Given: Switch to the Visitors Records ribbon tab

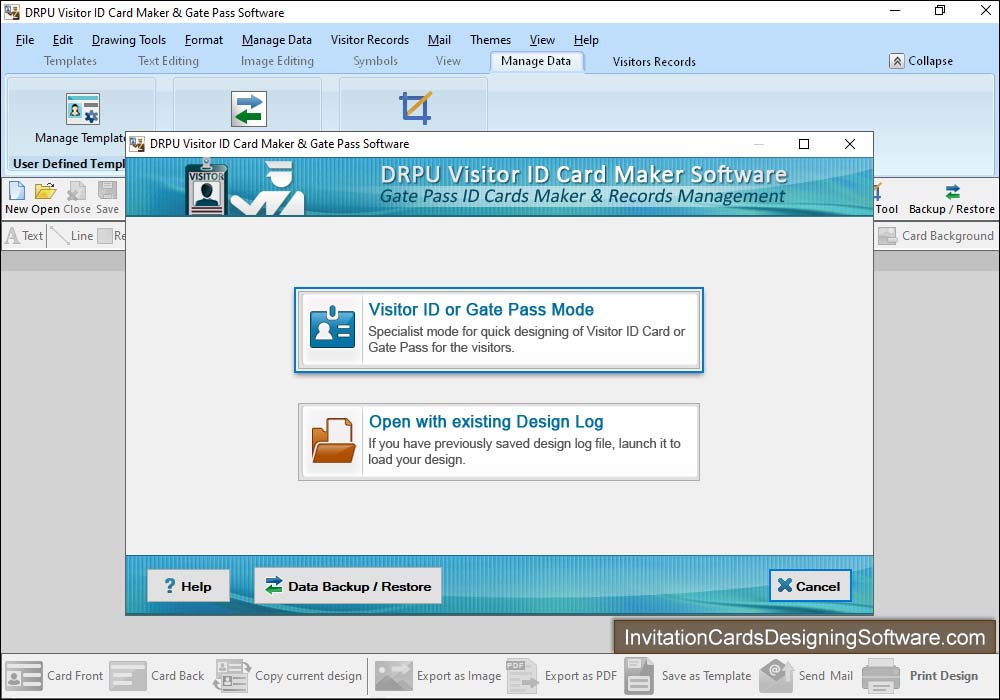Looking at the screenshot, I should click(654, 62).
